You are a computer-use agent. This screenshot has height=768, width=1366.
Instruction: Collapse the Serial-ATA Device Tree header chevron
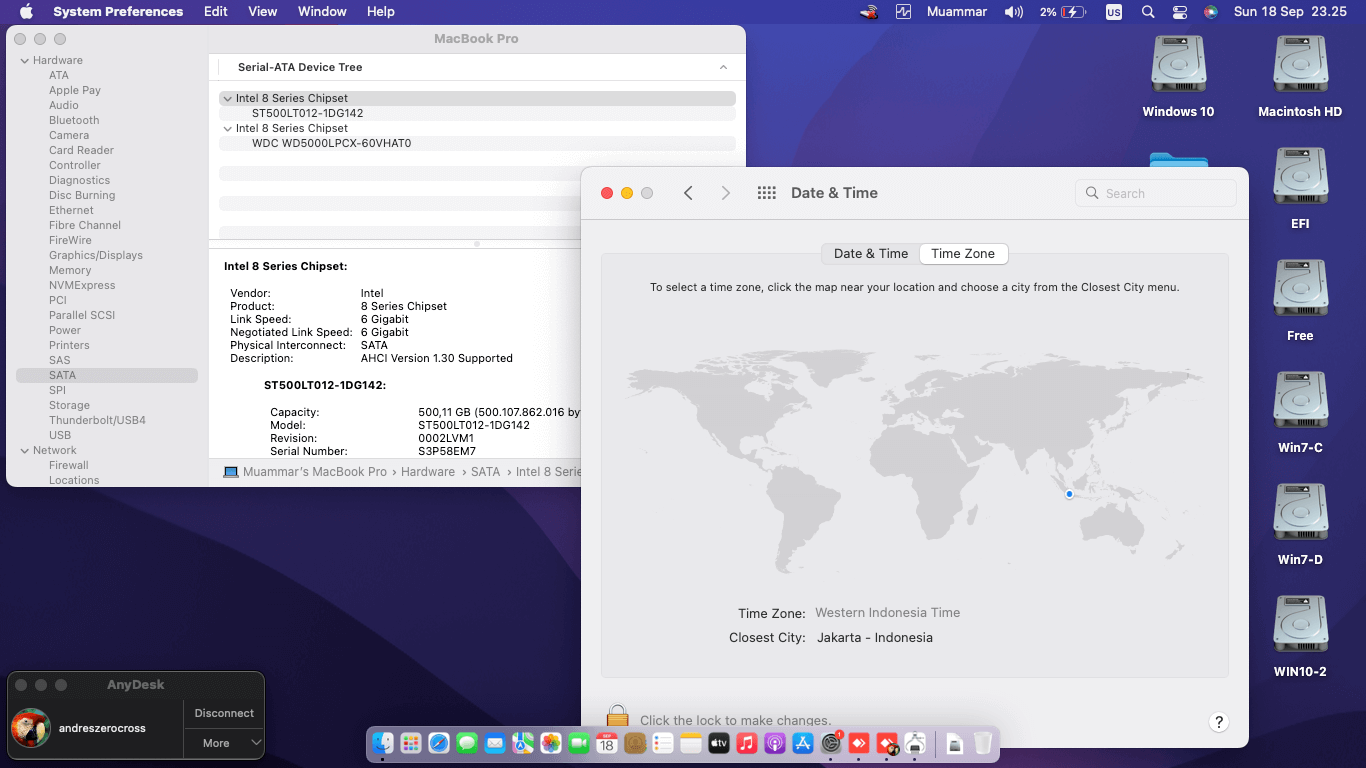(723, 67)
